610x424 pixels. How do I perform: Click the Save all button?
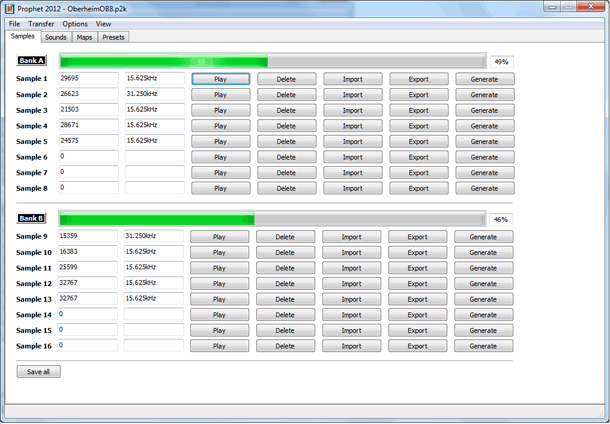pyautogui.click(x=39, y=372)
